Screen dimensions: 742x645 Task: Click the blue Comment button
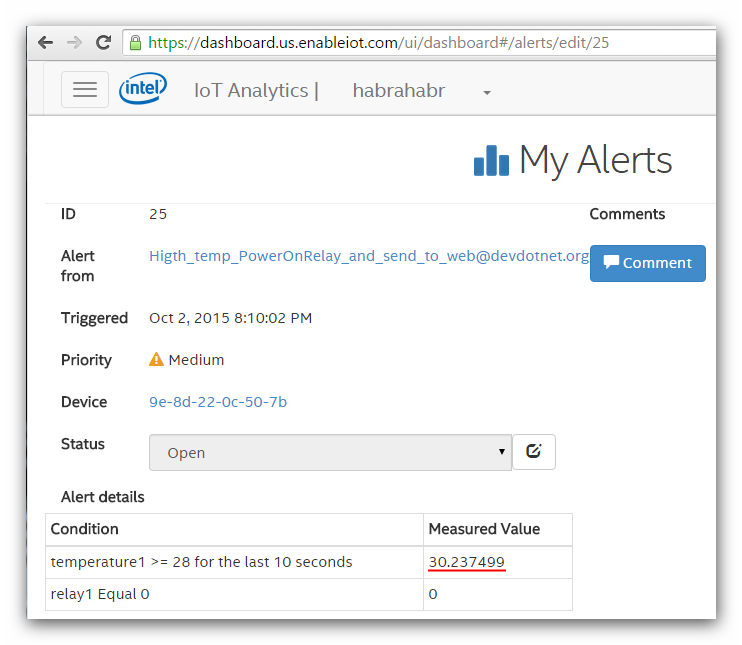[x=647, y=263]
